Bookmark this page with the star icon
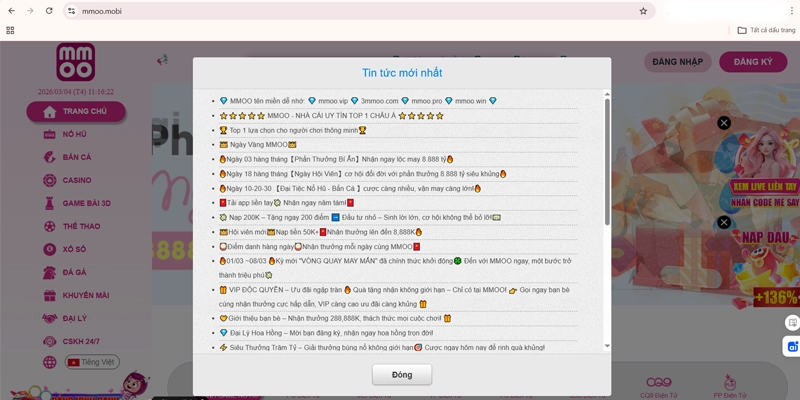This screenshot has width=800, height=400. pyautogui.click(x=643, y=11)
